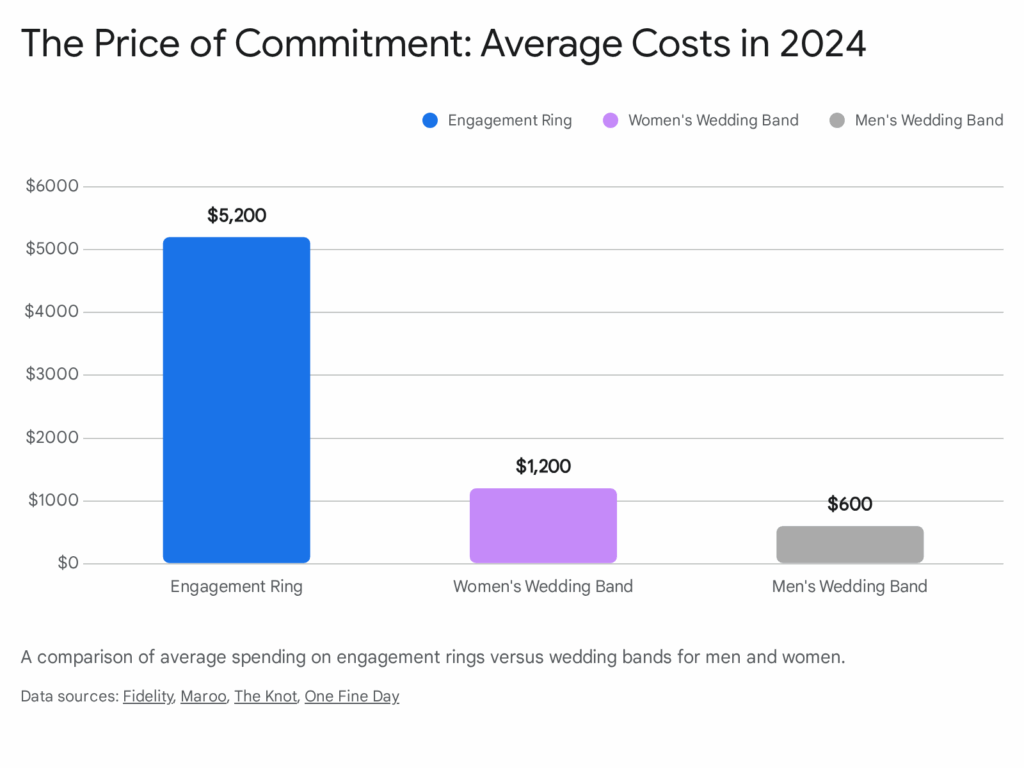Image resolution: width=1024 pixels, height=768 pixels.
Task: Click the $5,200 value label
Action: click(237, 215)
